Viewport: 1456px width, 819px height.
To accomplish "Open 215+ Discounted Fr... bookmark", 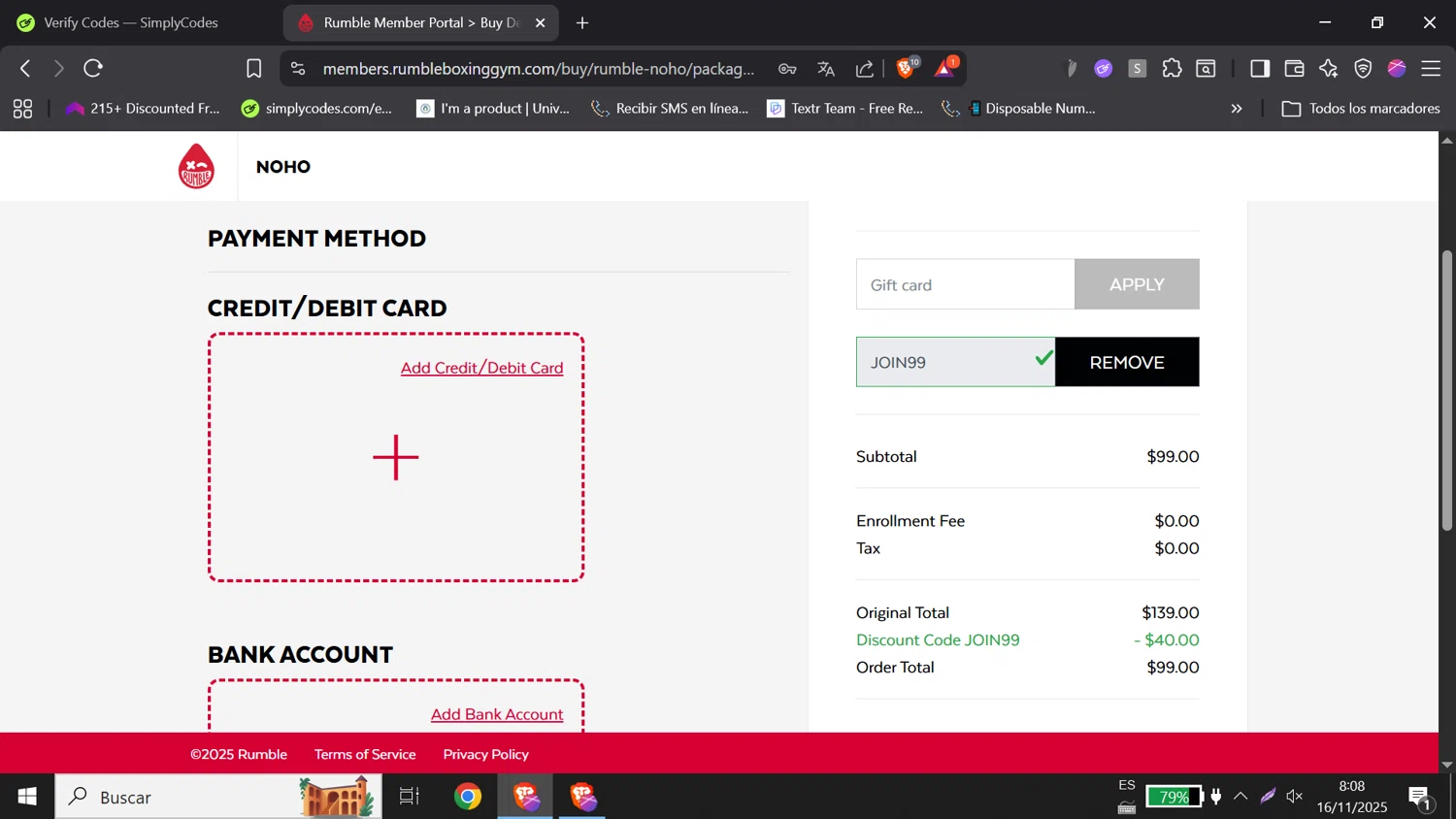I will click(x=143, y=109).
